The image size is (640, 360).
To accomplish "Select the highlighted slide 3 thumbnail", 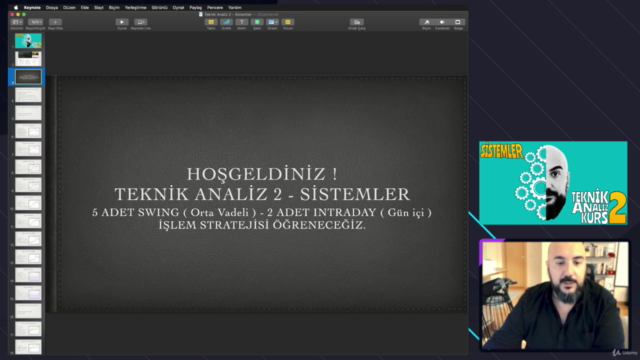I will (x=28, y=77).
